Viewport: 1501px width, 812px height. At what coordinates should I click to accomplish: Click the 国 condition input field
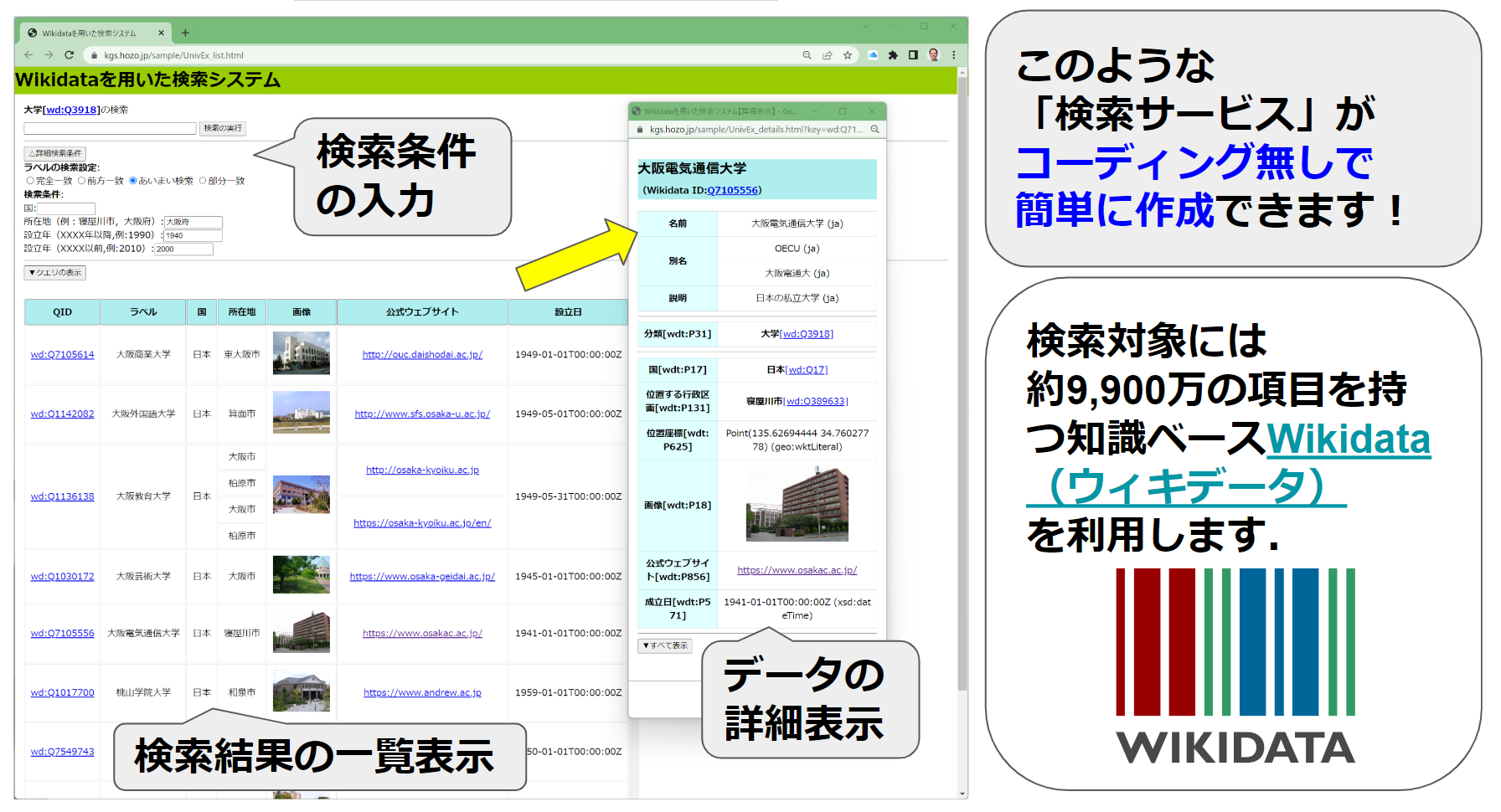[x=66, y=208]
